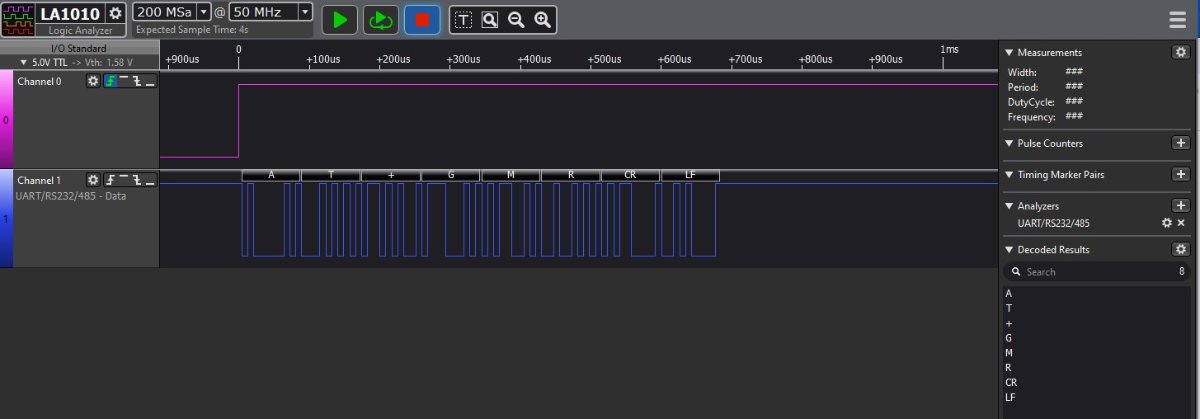Image resolution: width=1200 pixels, height=419 pixels.
Task: Click decoded 'A' frame label on waveform
Action: 271,175
